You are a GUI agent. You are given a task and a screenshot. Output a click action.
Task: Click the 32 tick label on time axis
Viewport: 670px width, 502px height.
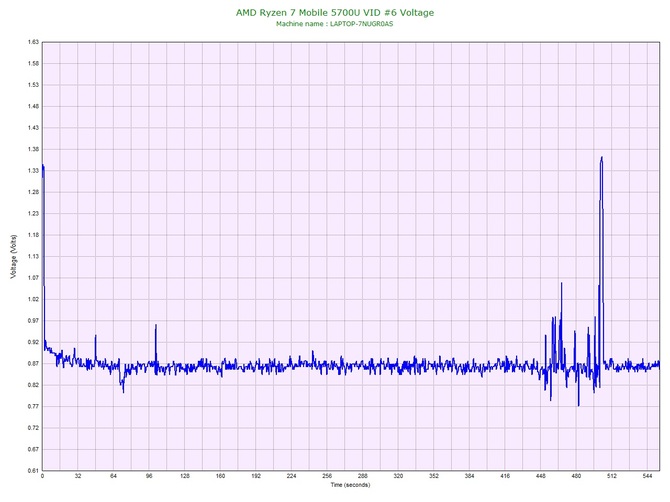[x=78, y=476]
